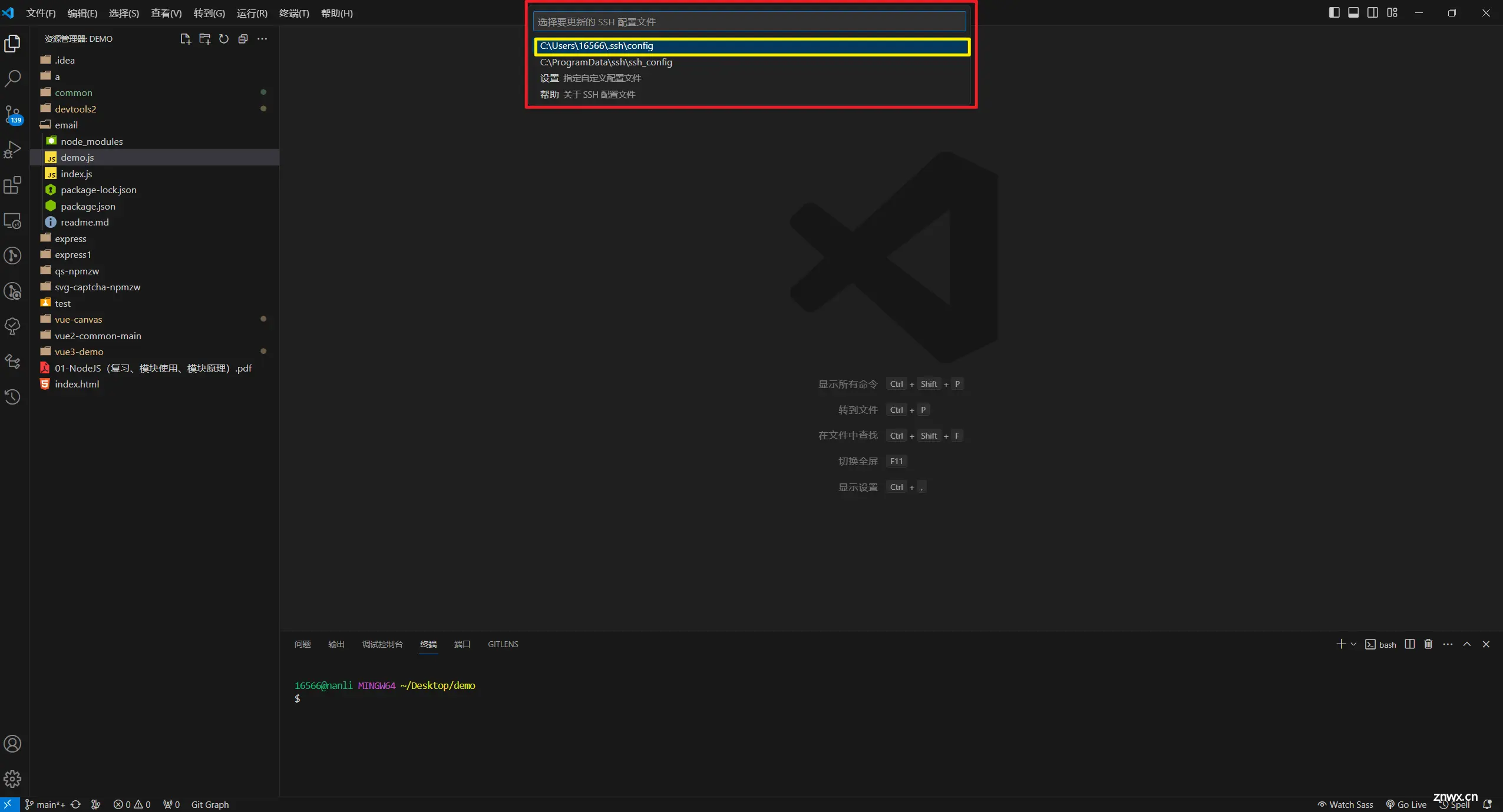Focus the SSH config file search input
This screenshot has width=1503, height=812.
point(749,22)
